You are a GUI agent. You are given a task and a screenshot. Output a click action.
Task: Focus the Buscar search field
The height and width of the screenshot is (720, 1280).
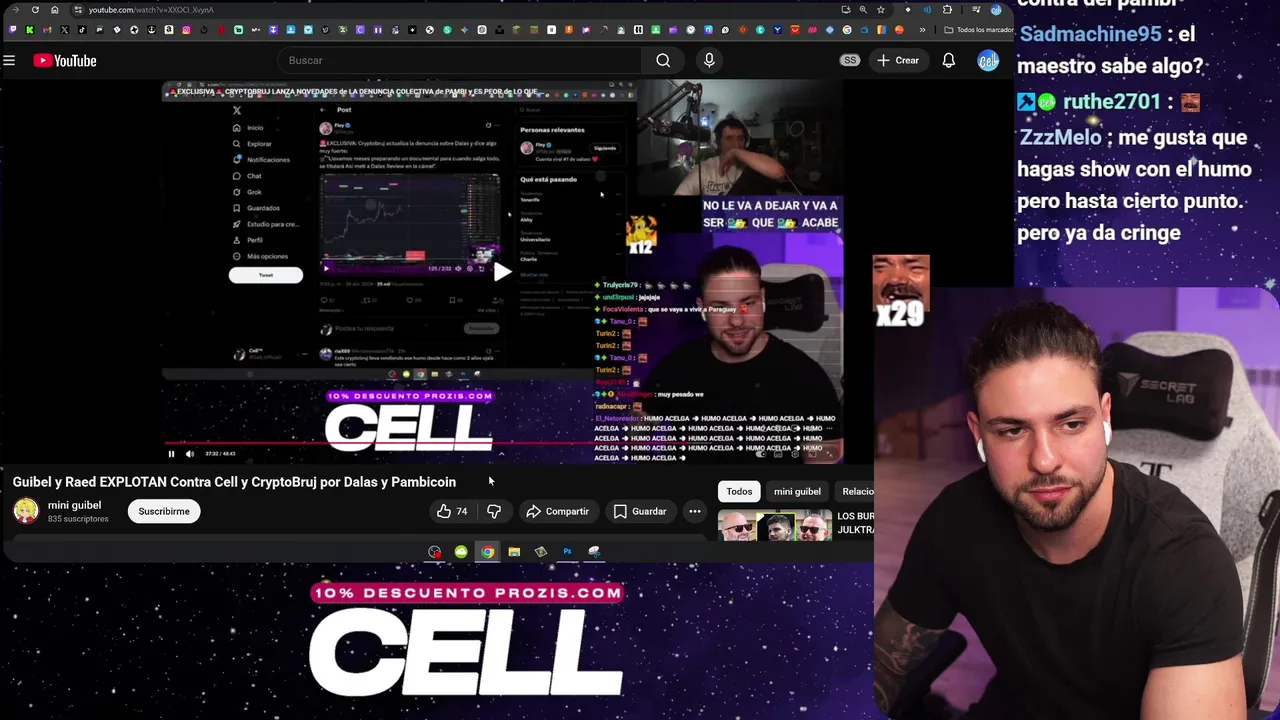point(460,61)
